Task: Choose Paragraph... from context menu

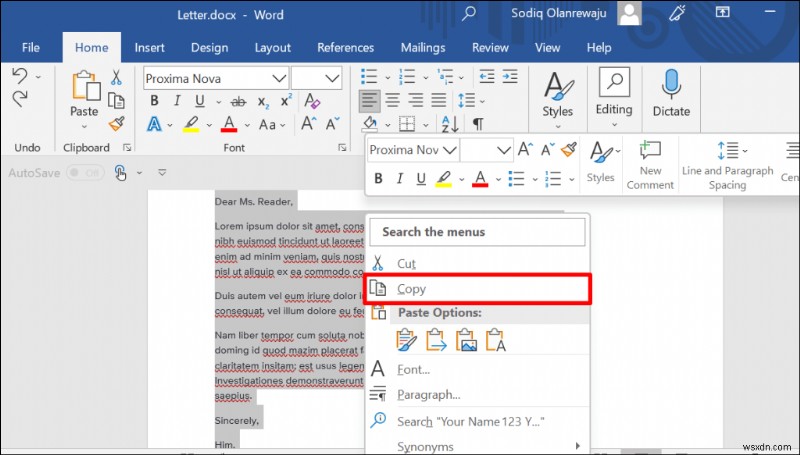Action: coord(477,395)
